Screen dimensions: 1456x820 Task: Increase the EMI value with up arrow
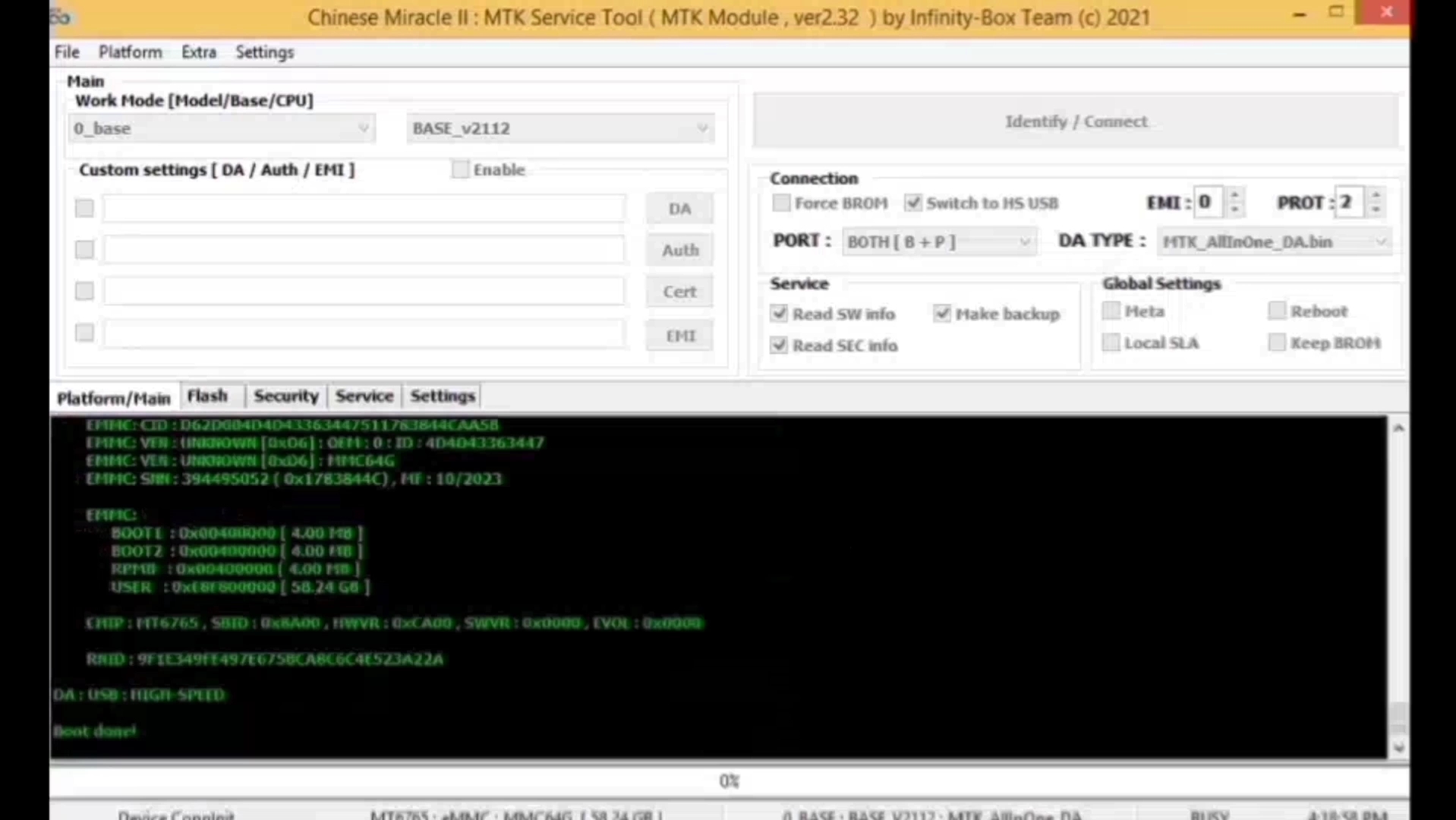[1235, 194]
